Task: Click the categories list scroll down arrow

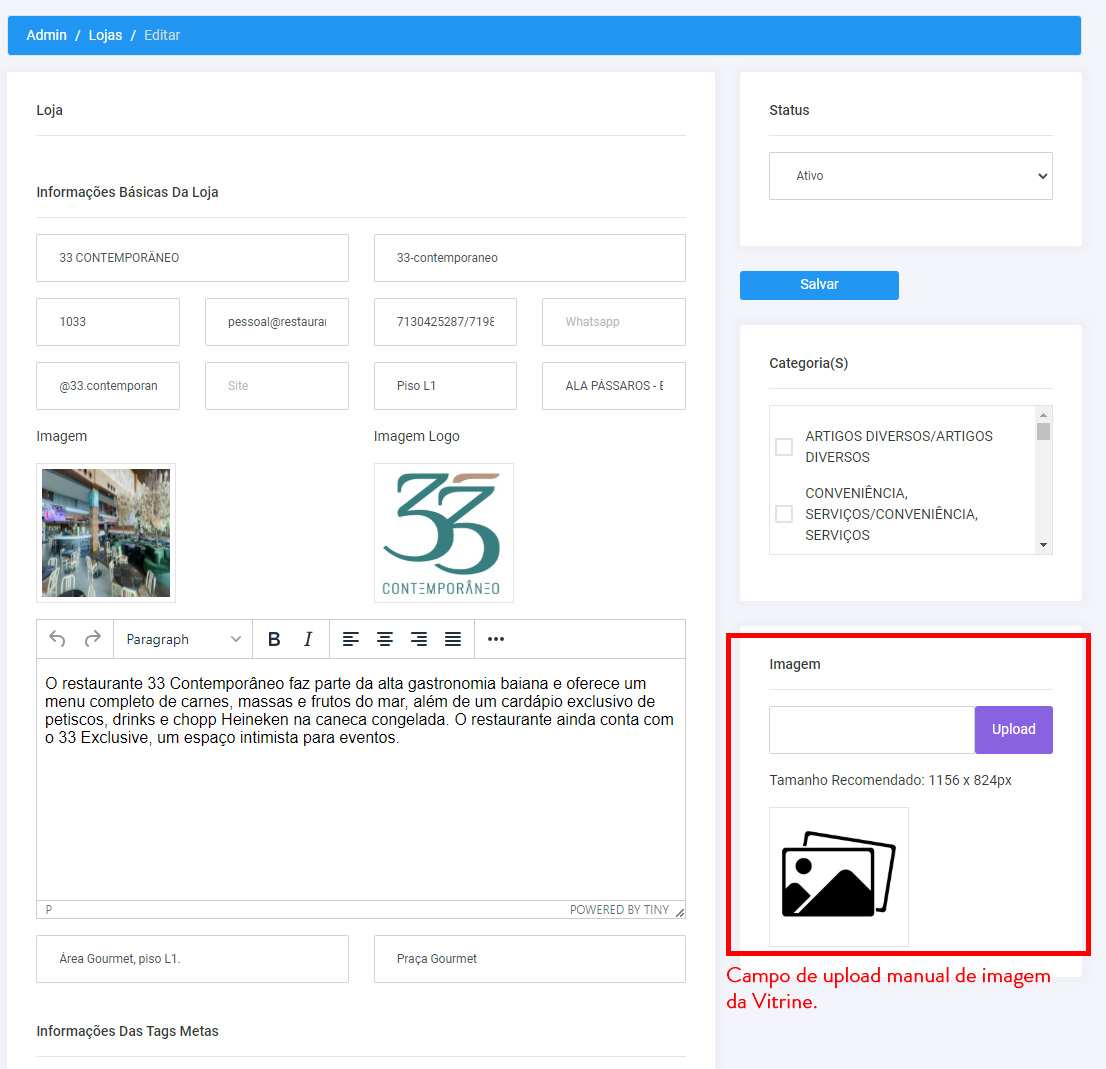Action: pos(1043,545)
